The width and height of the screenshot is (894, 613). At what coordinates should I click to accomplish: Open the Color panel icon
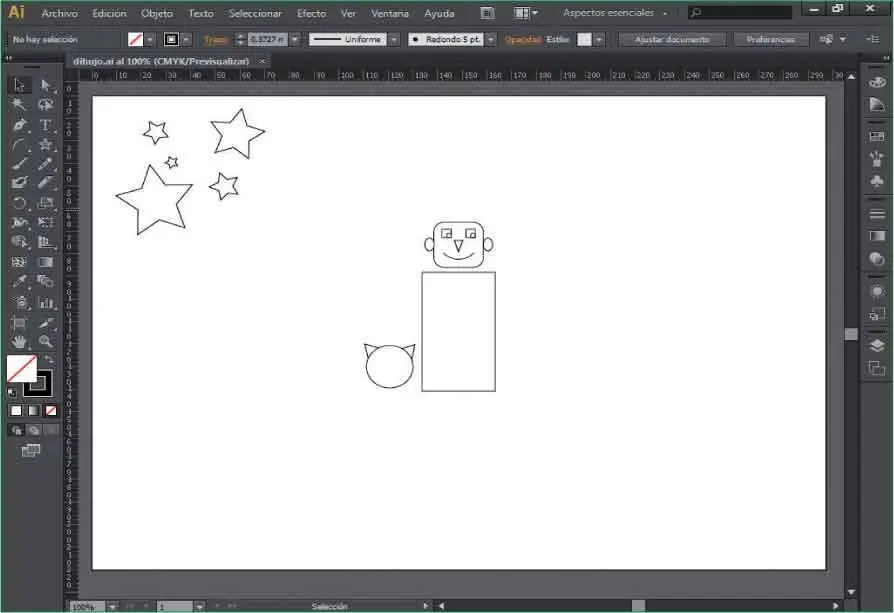[x=876, y=82]
